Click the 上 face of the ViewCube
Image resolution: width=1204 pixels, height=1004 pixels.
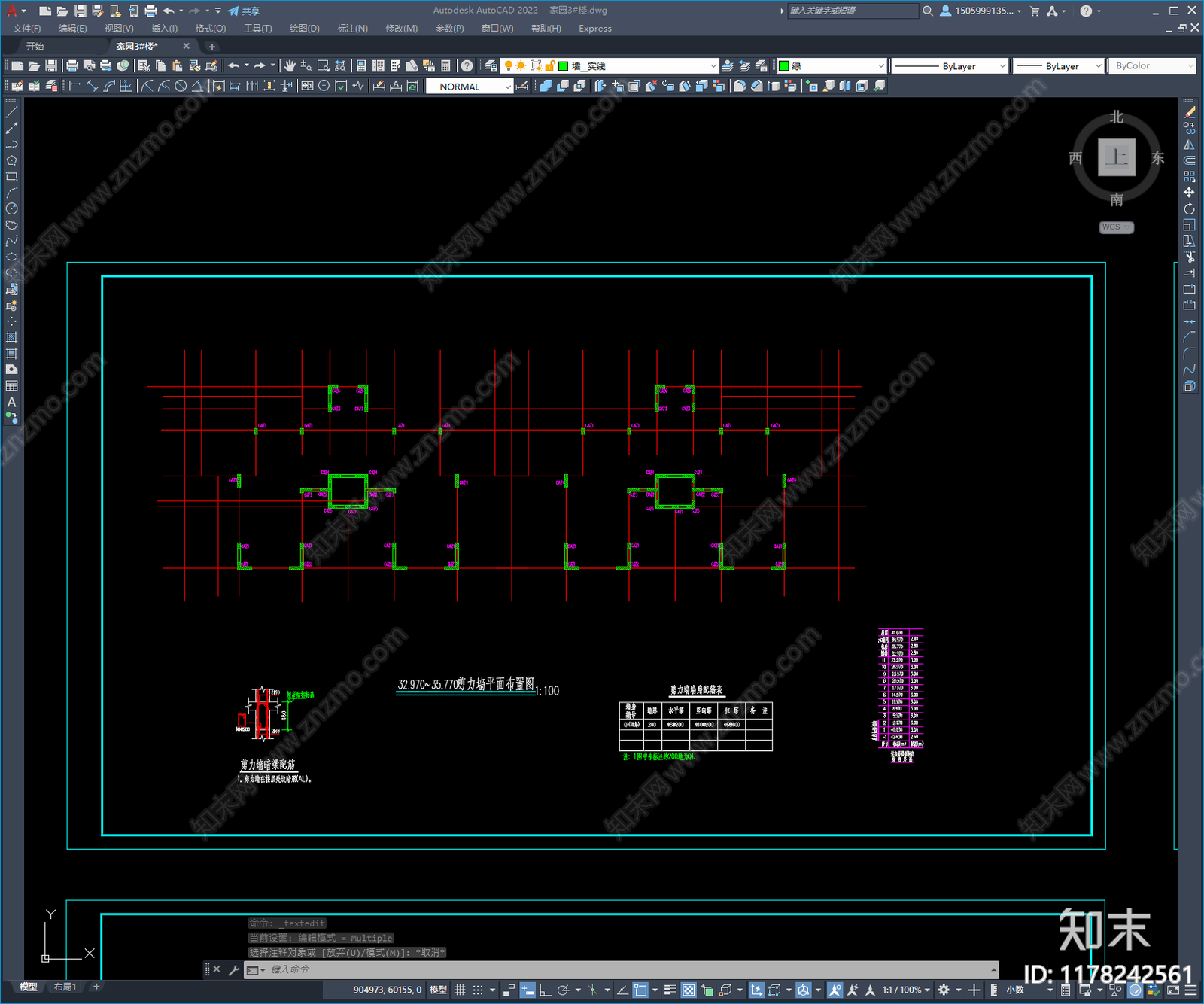1117,157
